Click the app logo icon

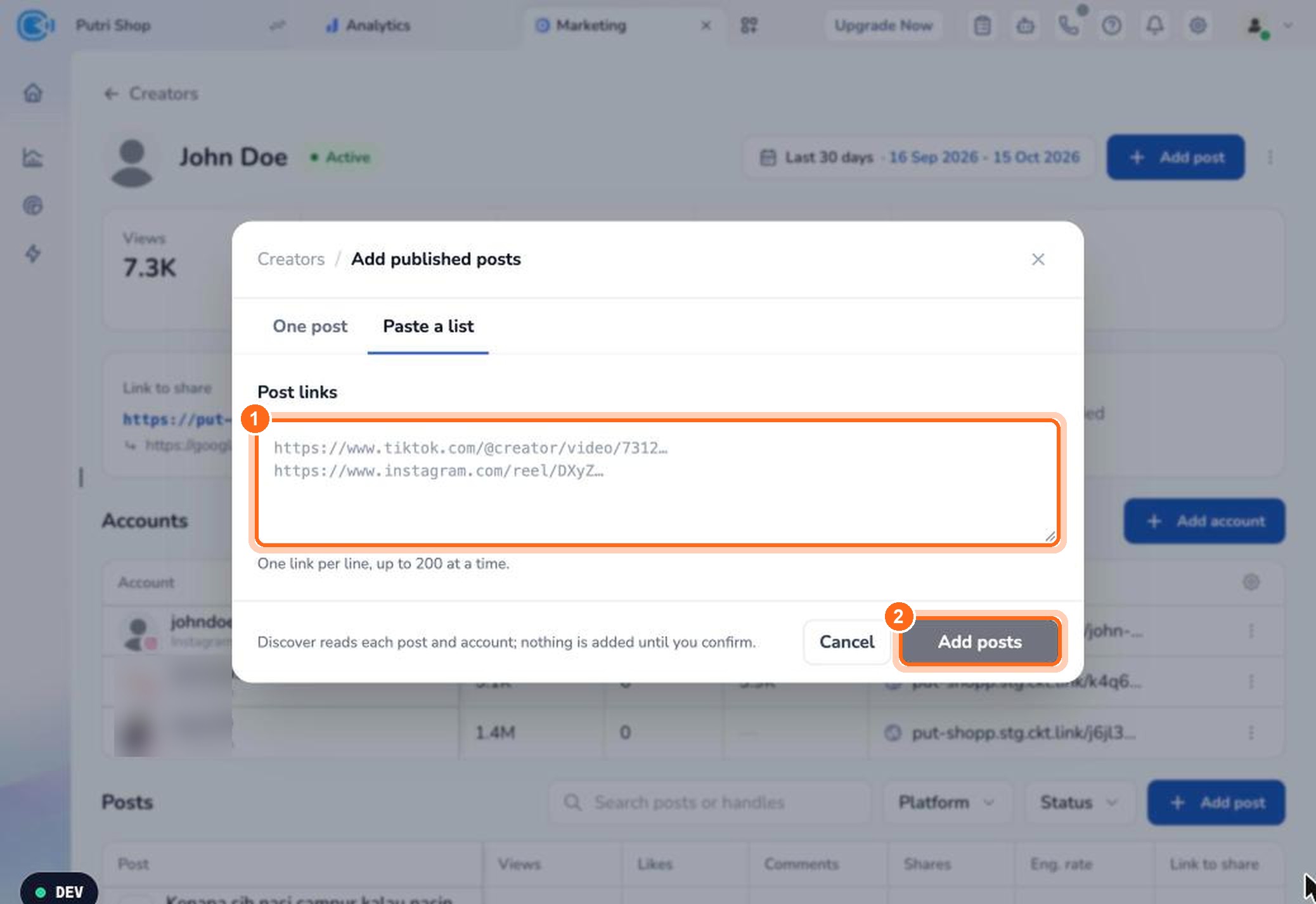point(35,25)
